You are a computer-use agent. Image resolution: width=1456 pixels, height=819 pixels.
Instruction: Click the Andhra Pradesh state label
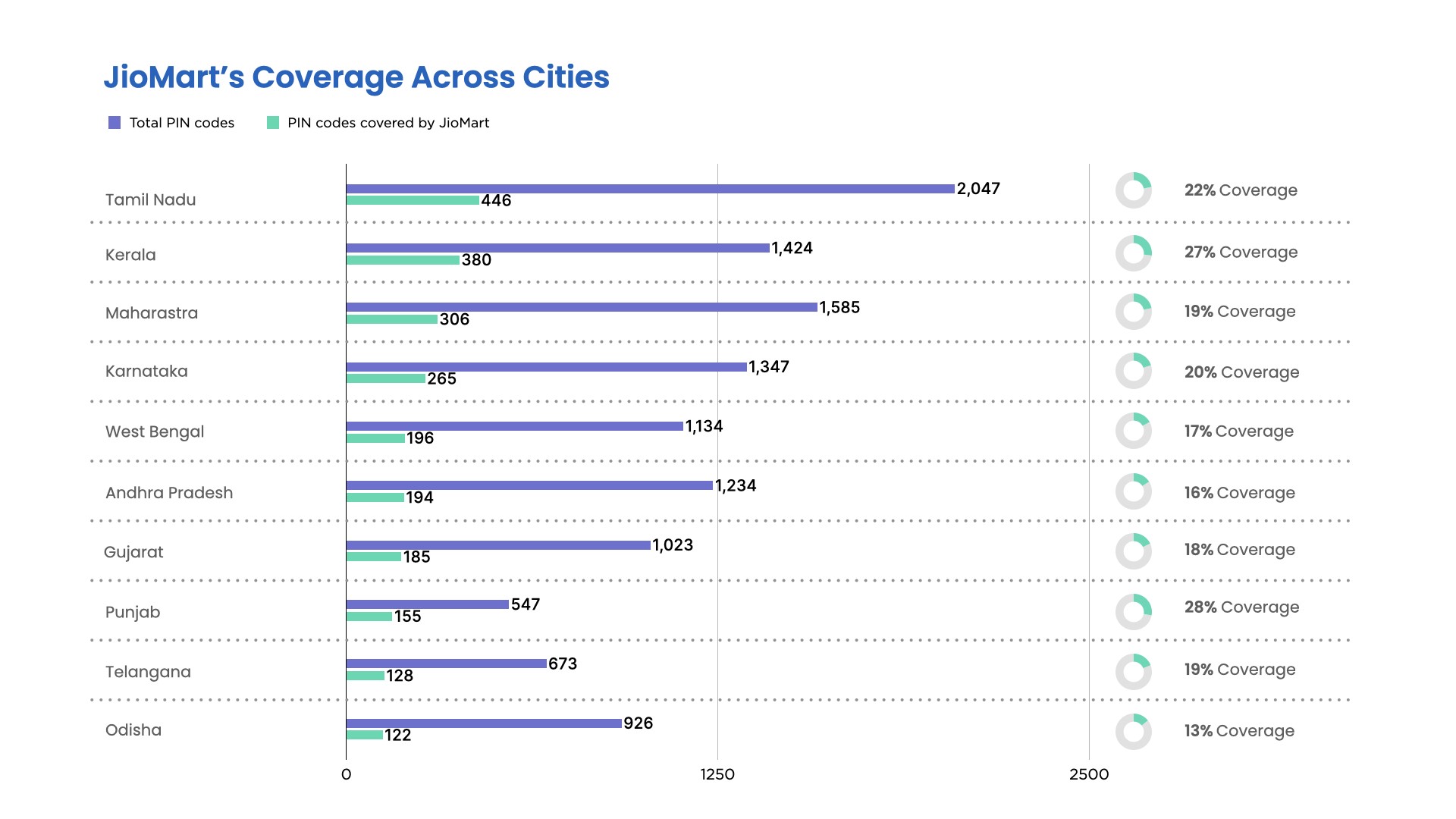(169, 493)
